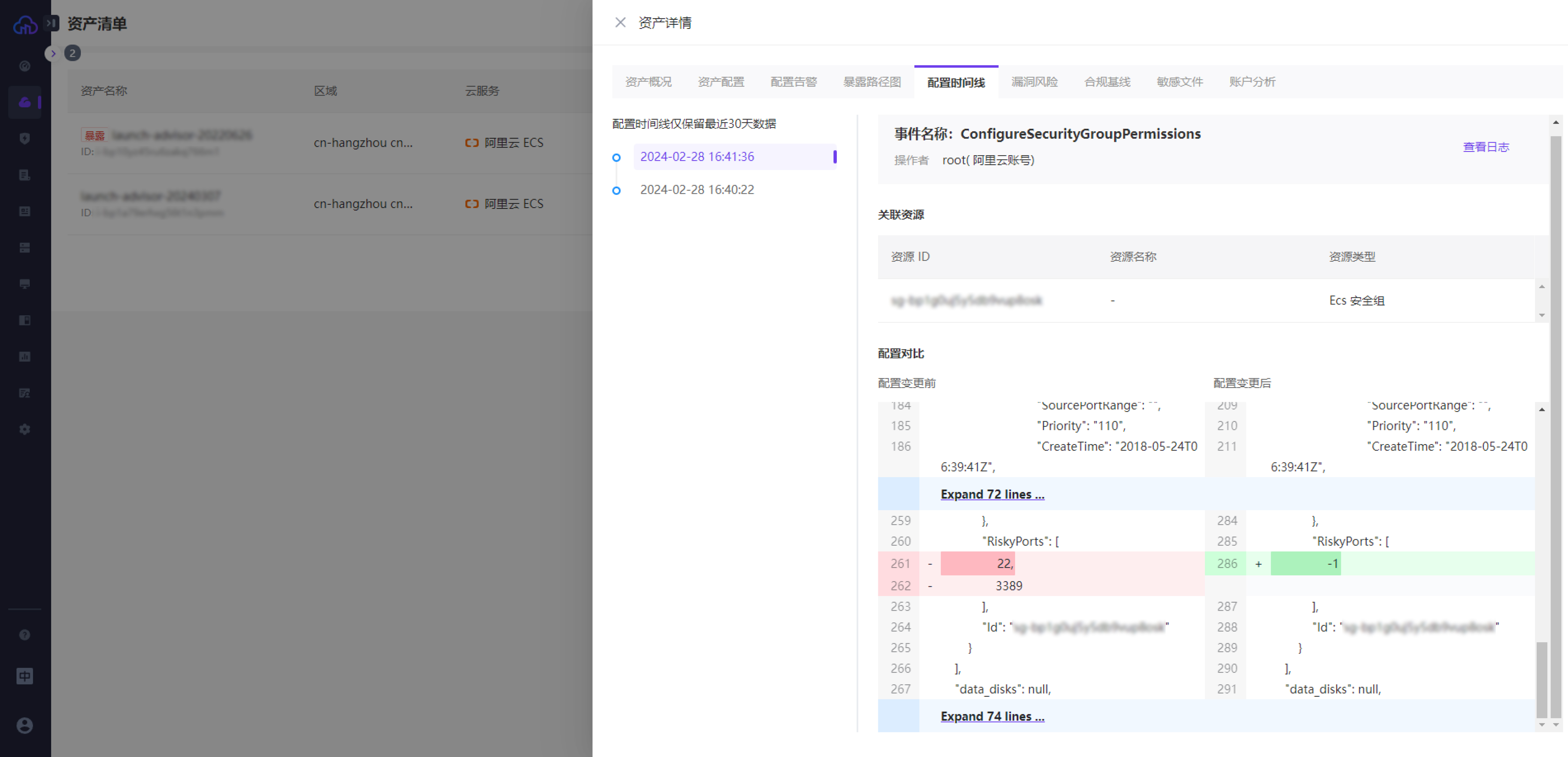The height and width of the screenshot is (757, 1568).
Task: Switch to the 资产概况 tab
Action: click(x=648, y=82)
